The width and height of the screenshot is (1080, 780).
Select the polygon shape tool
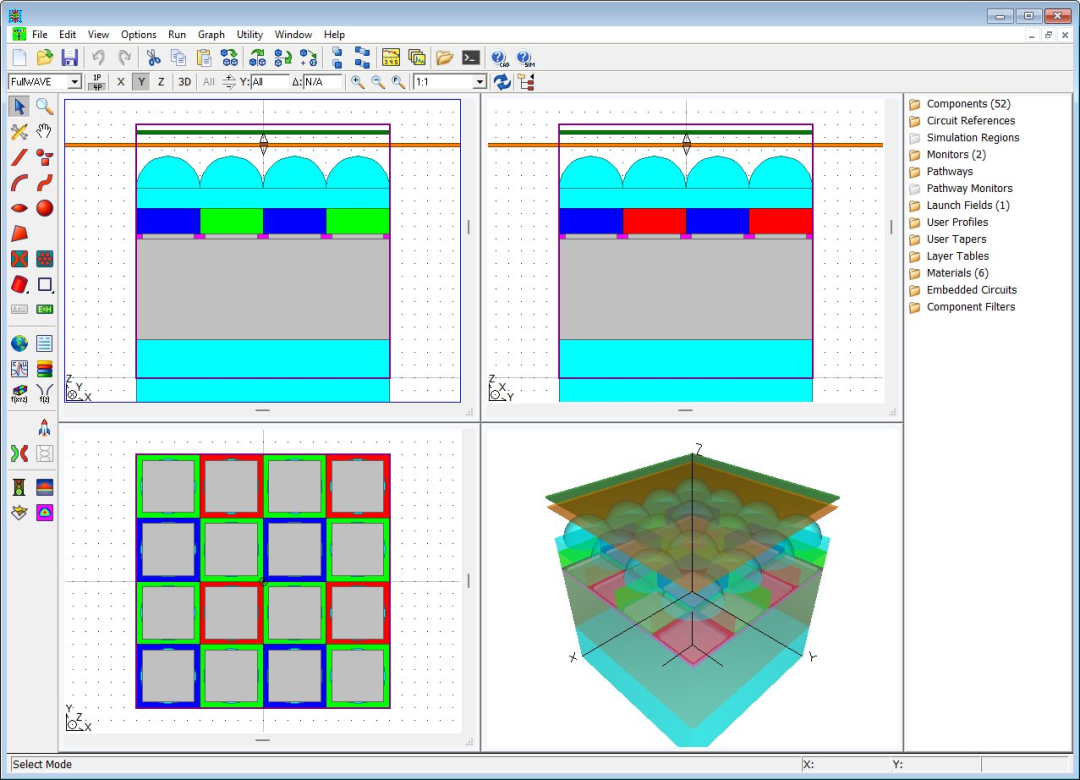tap(19, 234)
